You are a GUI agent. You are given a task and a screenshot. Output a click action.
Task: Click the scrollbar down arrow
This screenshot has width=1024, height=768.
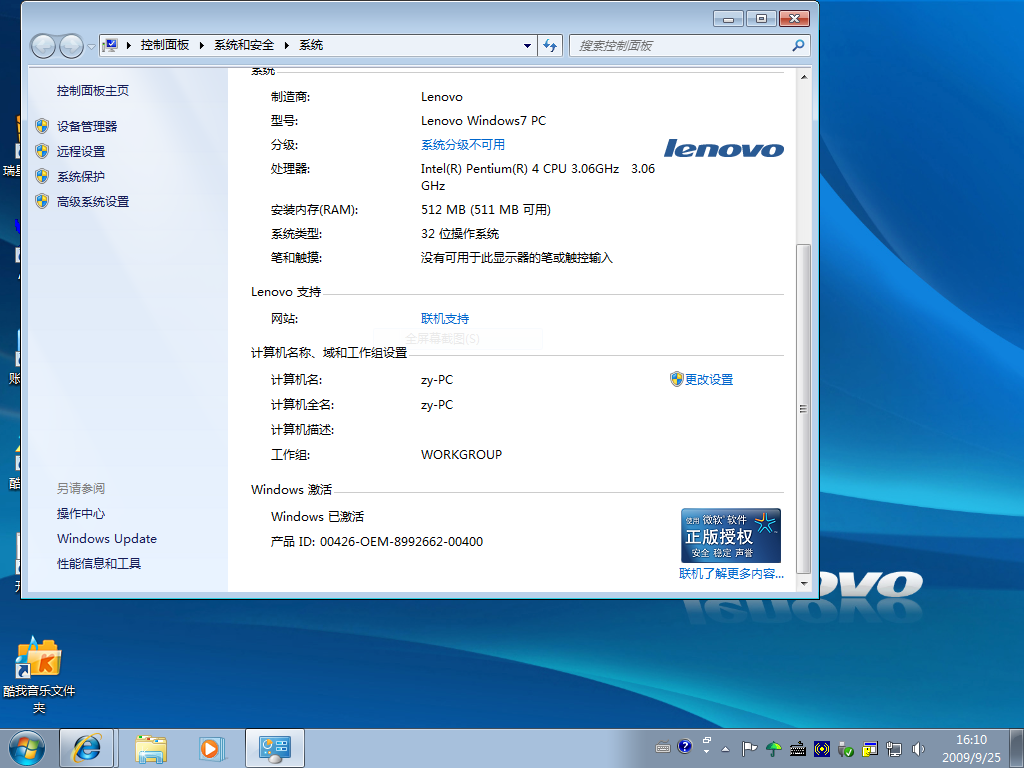point(804,583)
